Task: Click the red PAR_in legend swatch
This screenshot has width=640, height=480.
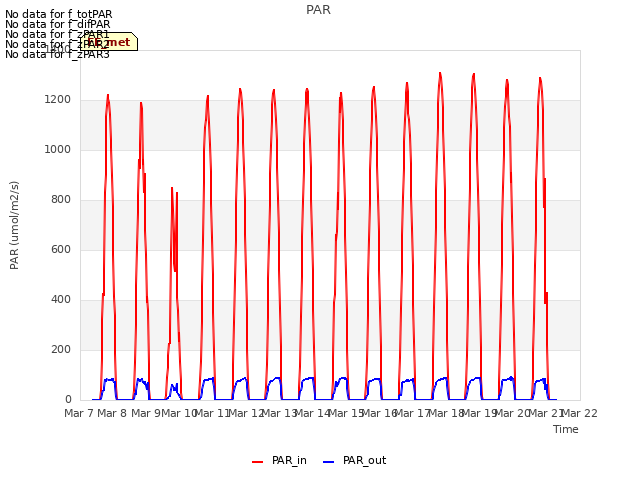Action: tap(257, 462)
